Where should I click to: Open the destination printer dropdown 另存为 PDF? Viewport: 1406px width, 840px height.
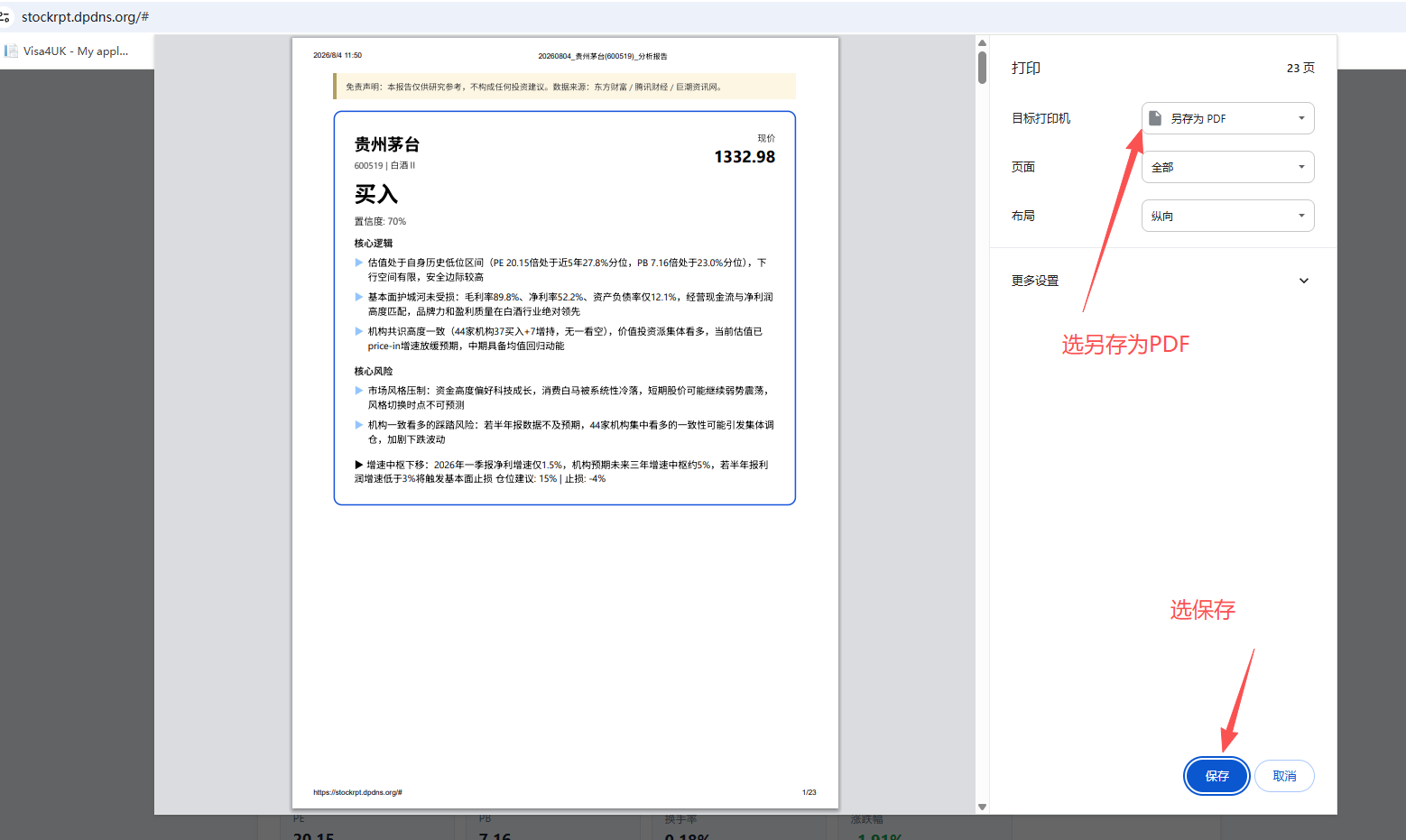point(1227,118)
